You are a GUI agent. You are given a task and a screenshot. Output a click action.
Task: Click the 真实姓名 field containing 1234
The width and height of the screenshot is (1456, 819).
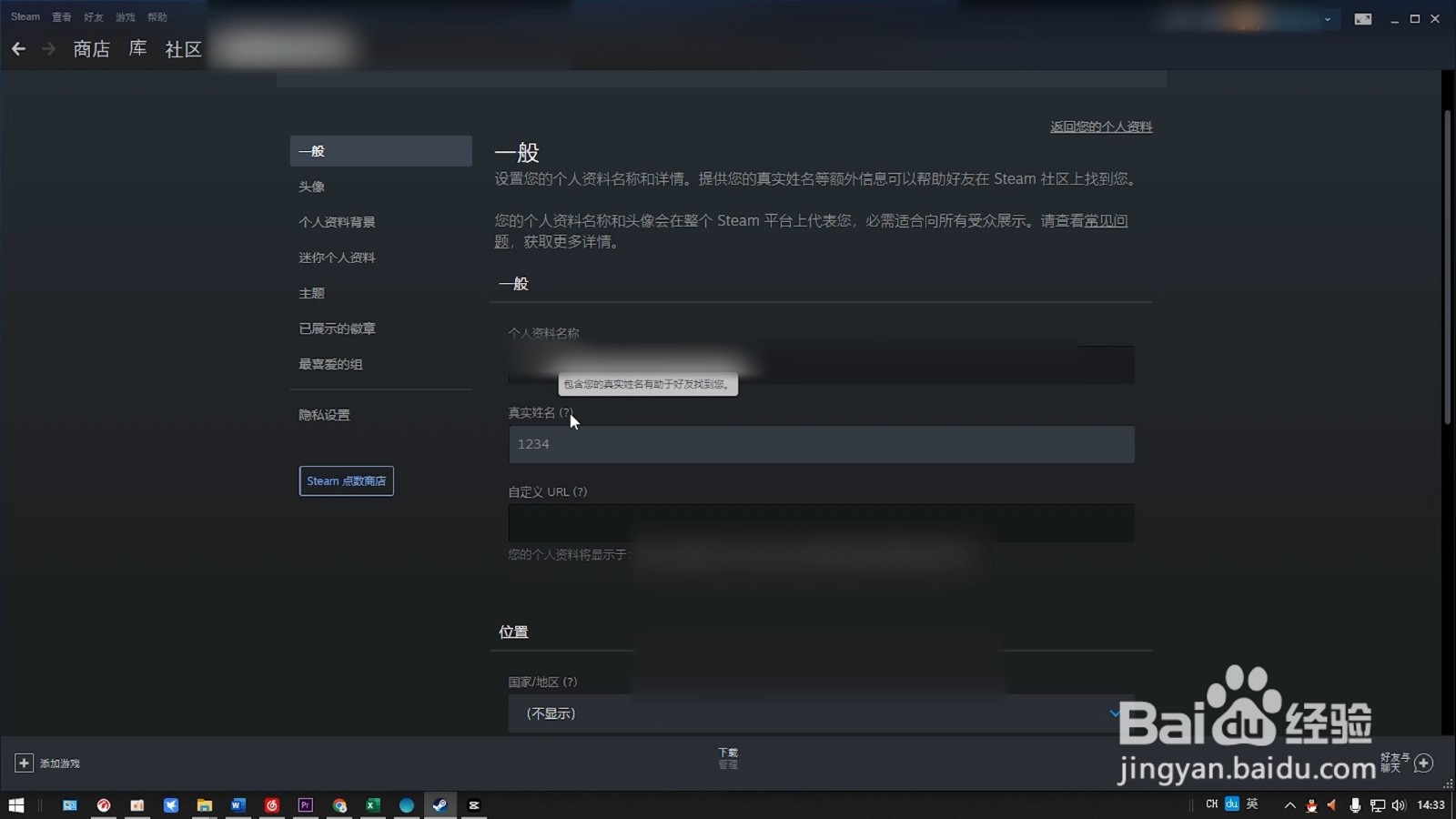pos(821,444)
